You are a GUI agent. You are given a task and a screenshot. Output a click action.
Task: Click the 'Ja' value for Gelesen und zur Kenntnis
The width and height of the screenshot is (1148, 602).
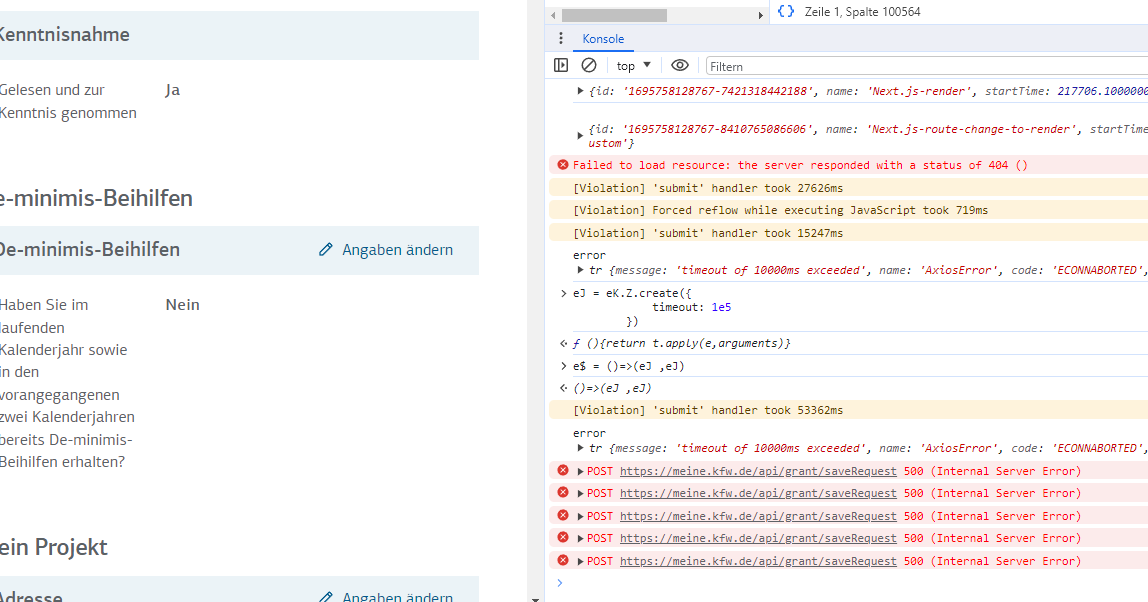[x=173, y=90]
